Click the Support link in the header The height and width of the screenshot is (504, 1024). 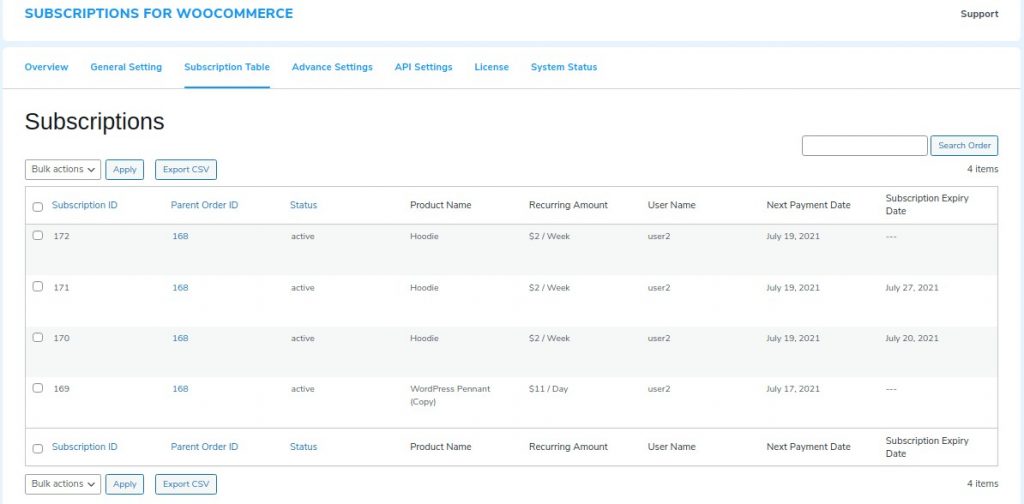979,14
